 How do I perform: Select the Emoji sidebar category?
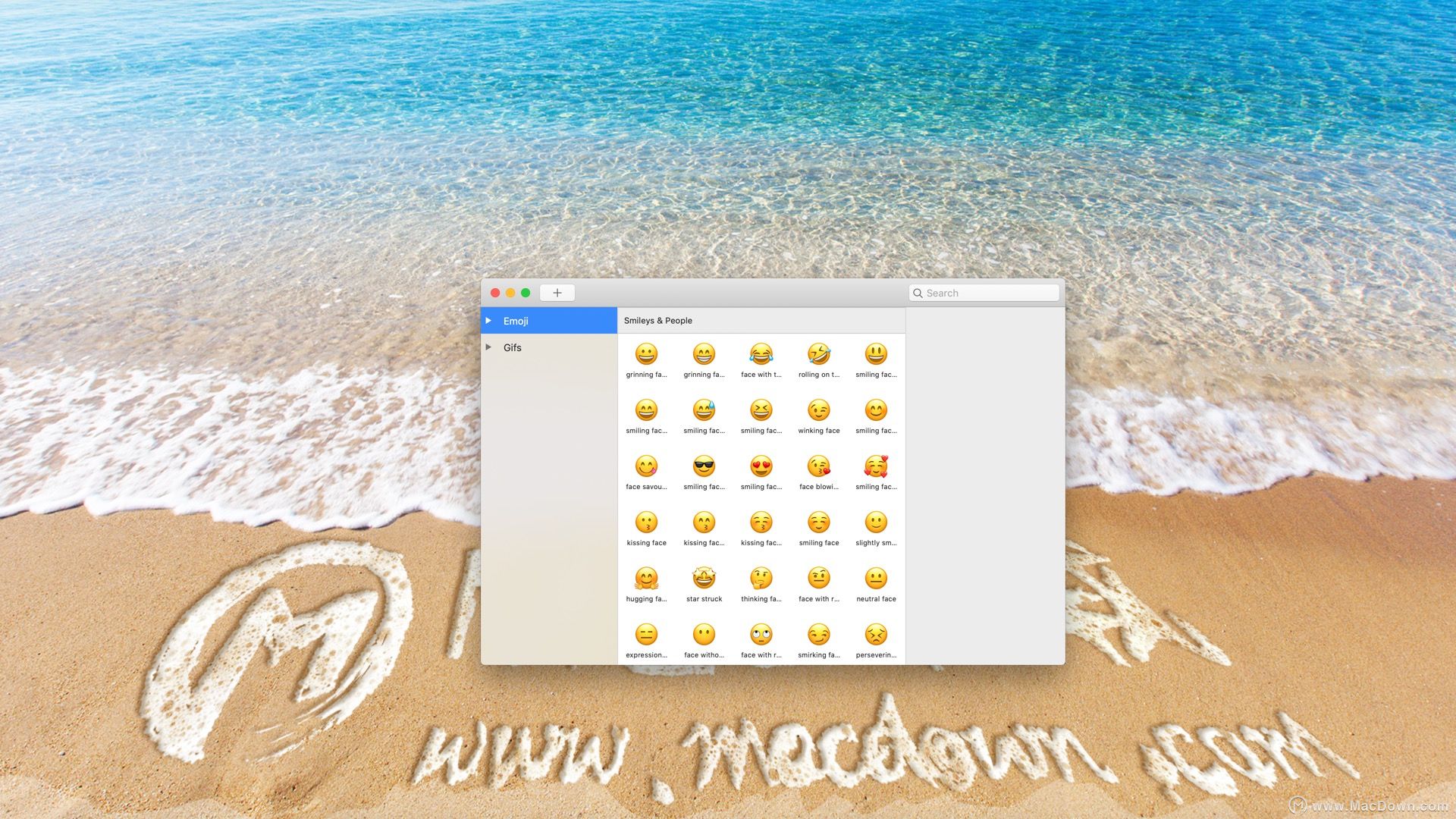tap(516, 321)
